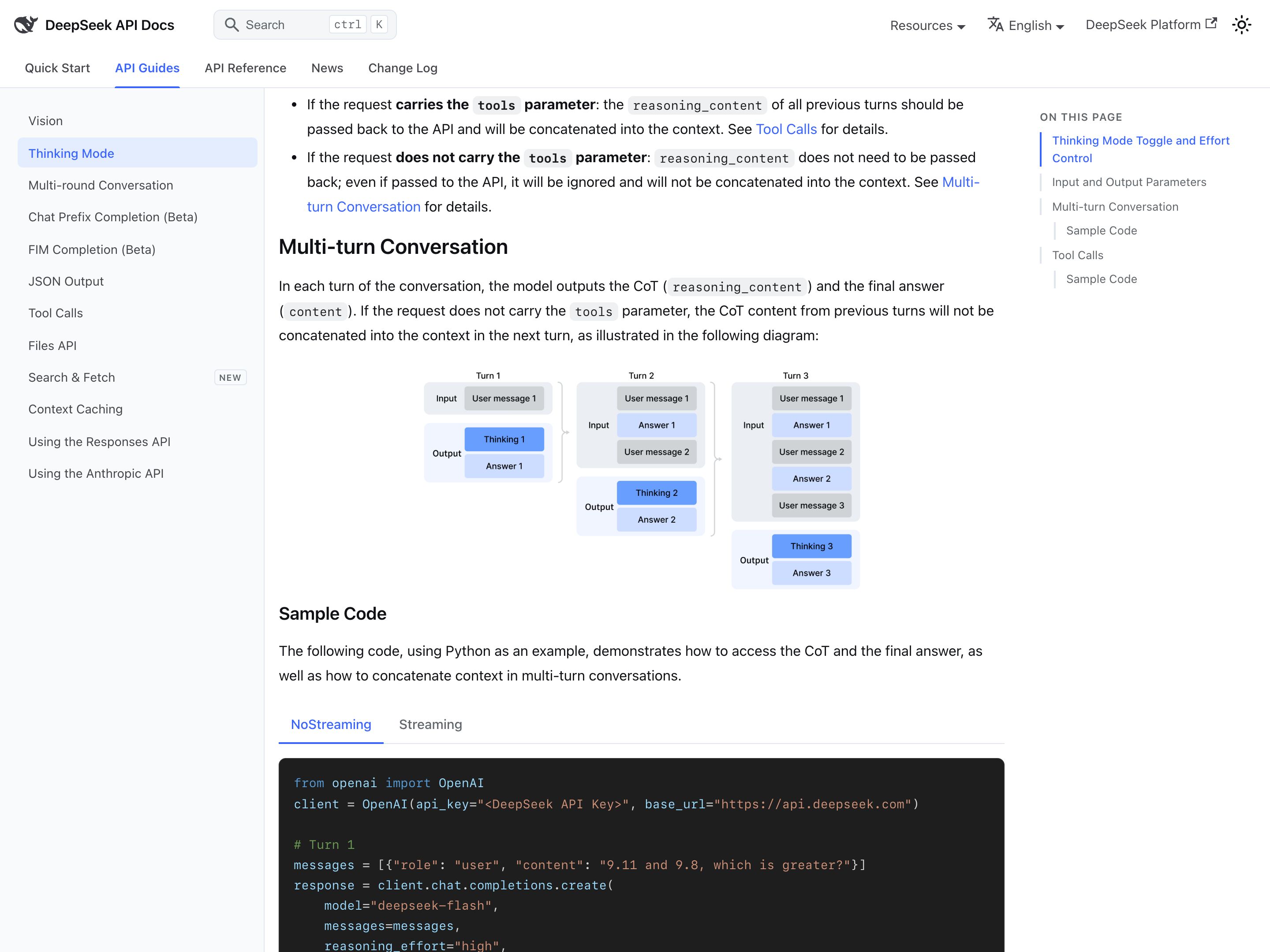Viewport: 1270px width, 952px height.
Task: Click the DeepSeek whale logo icon
Action: click(x=26, y=25)
